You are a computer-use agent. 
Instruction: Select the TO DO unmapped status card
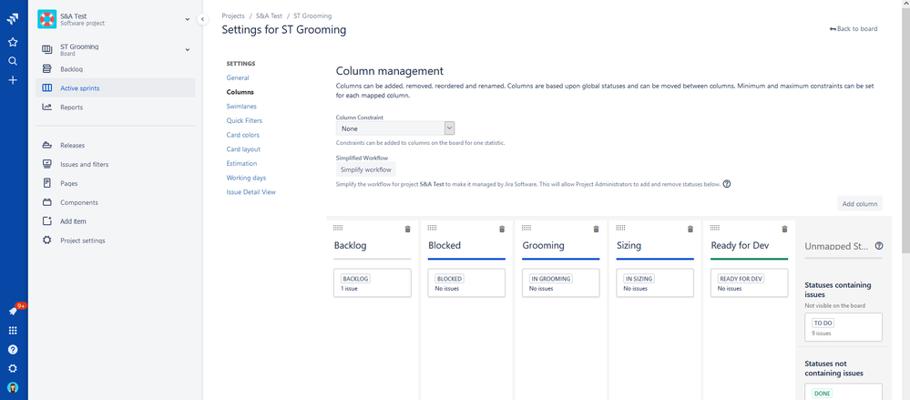click(x=843, y=327)
